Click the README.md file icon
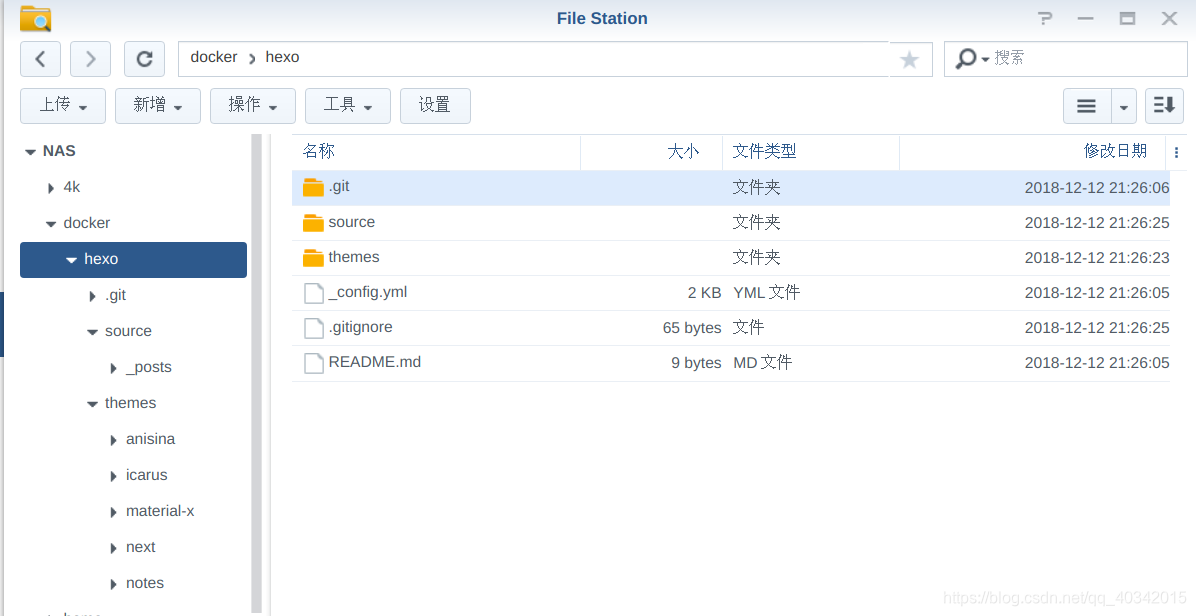Screen dimensions: 1196x616 (313, 363)
